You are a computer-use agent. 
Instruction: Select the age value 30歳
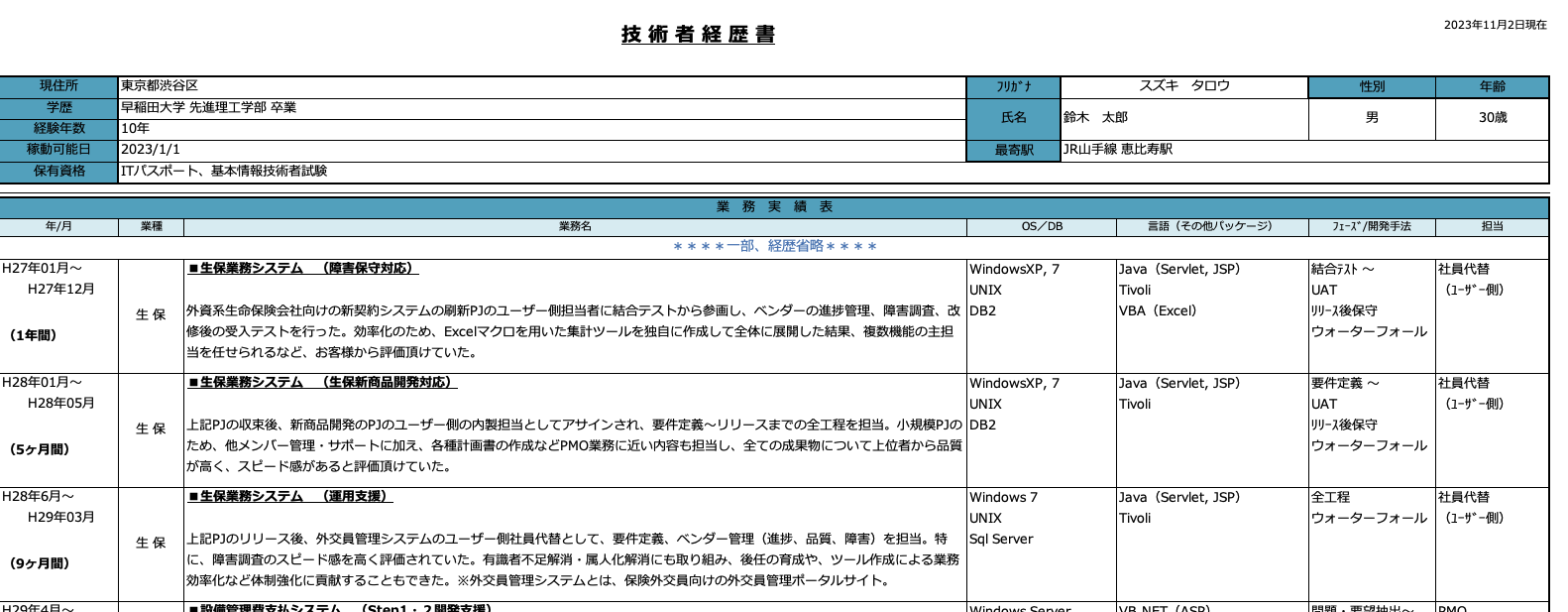(x=1492, y=118)
